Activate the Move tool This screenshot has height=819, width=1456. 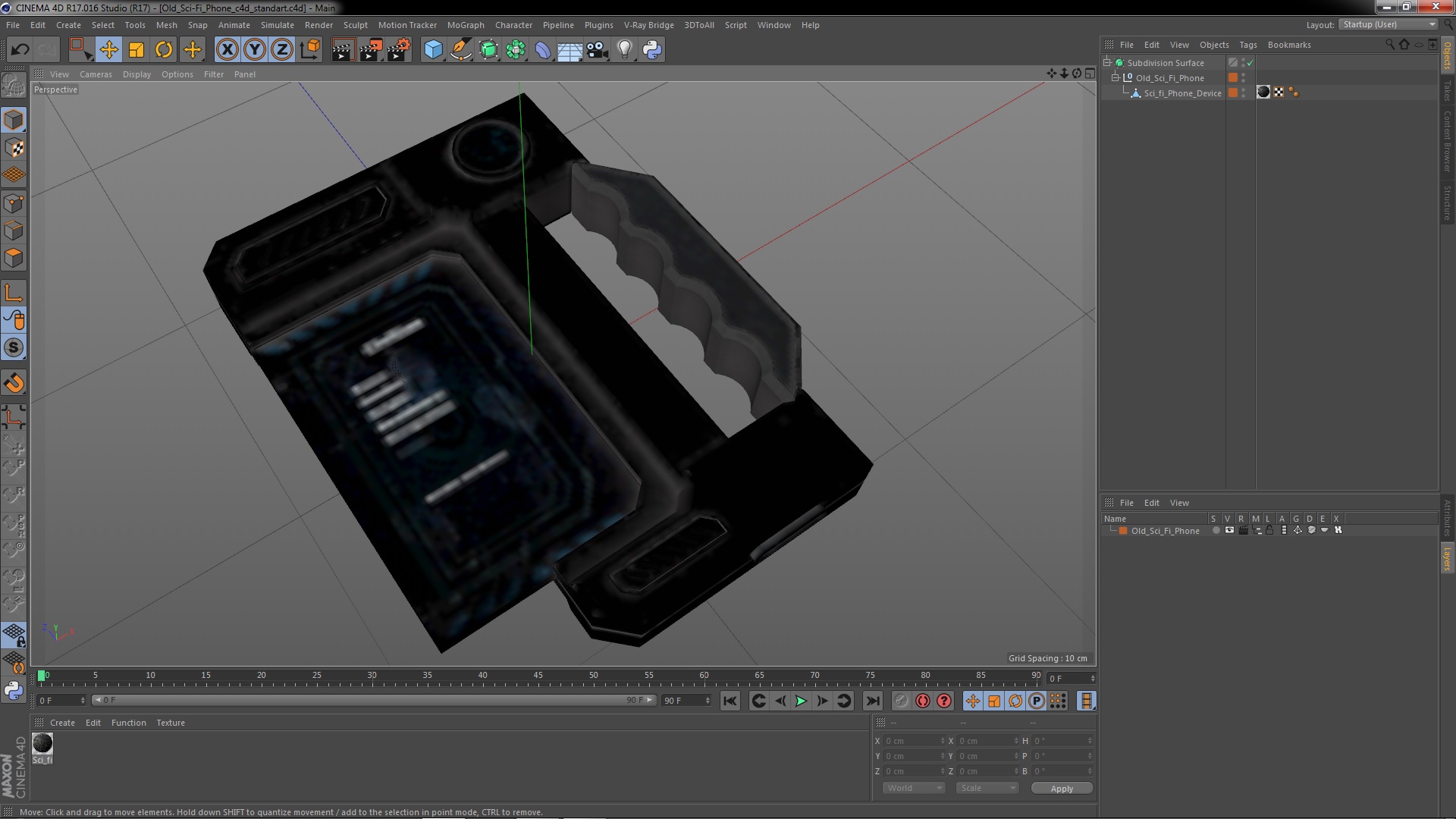(x=108, y=50)
